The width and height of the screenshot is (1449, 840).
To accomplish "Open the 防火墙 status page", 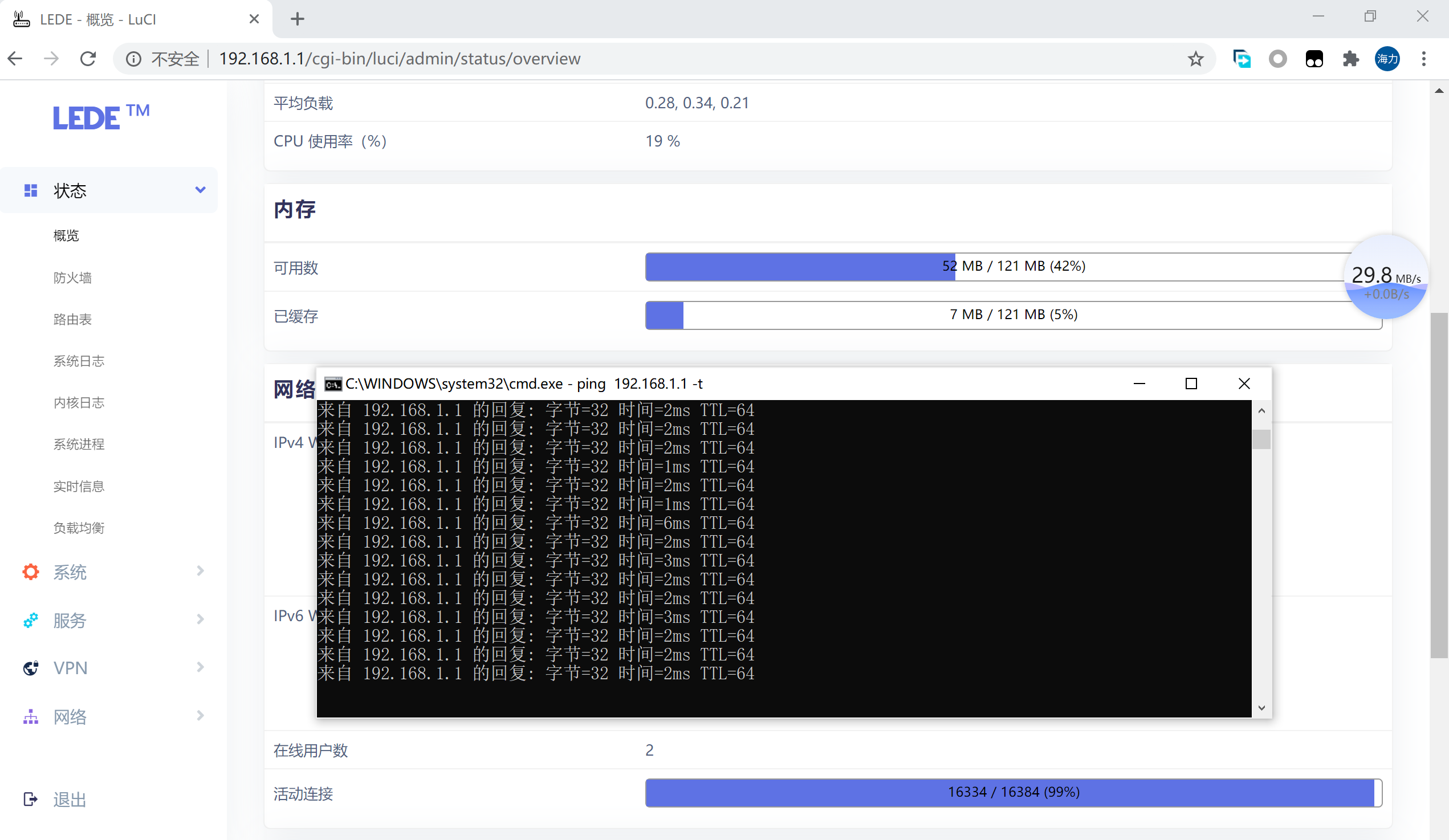I will pyautogui.click(x=72, y=278).
